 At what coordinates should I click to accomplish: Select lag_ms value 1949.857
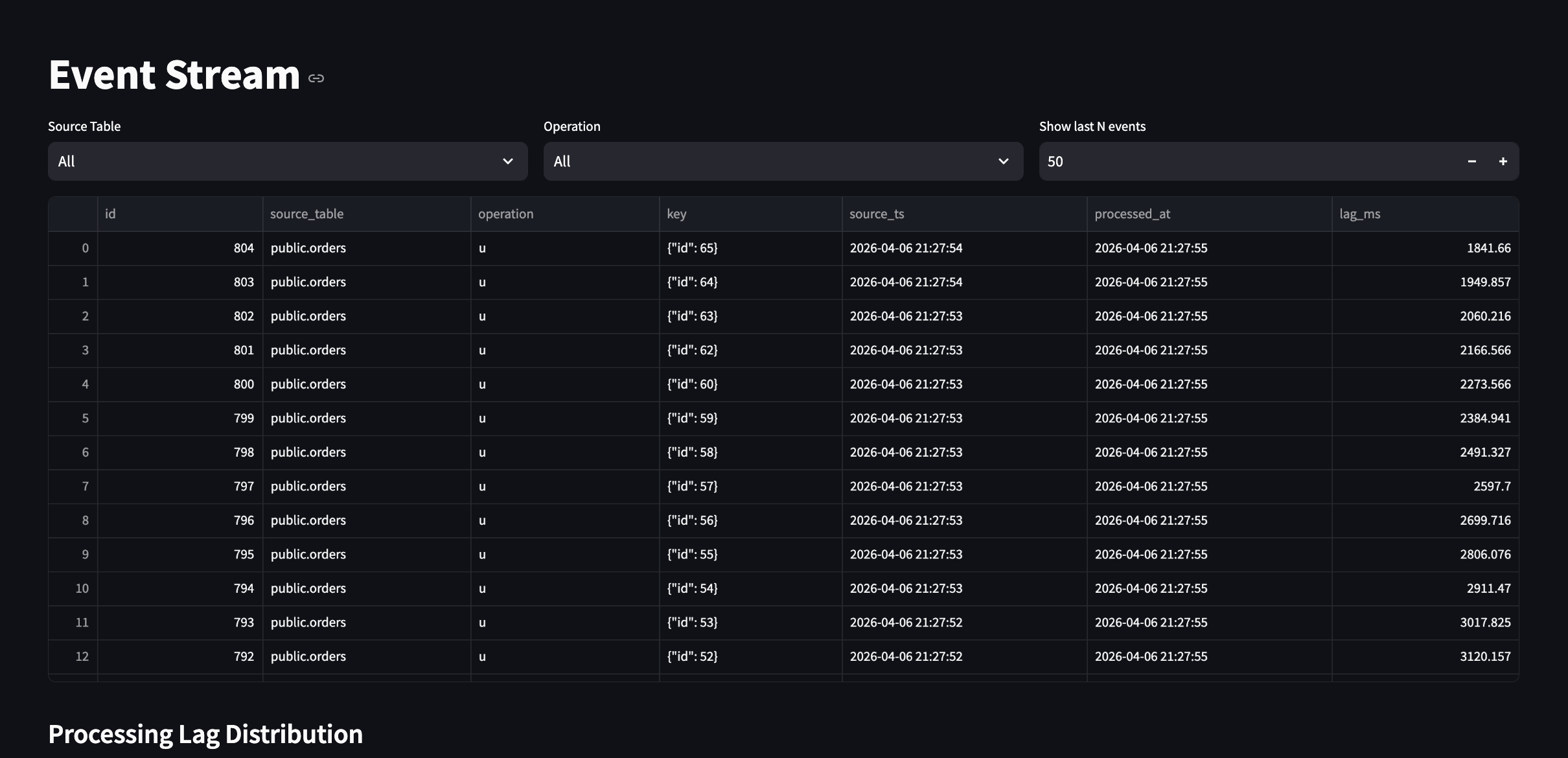(x=1425, y=282)
